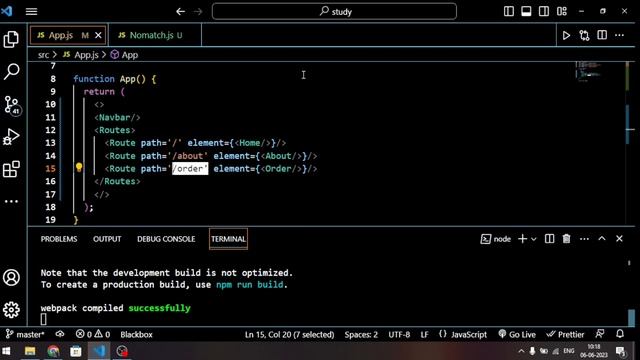Viewport: 640px width, 360px height.
Task: Click the App symbol breadcrumb
Action: pos(124,55)
